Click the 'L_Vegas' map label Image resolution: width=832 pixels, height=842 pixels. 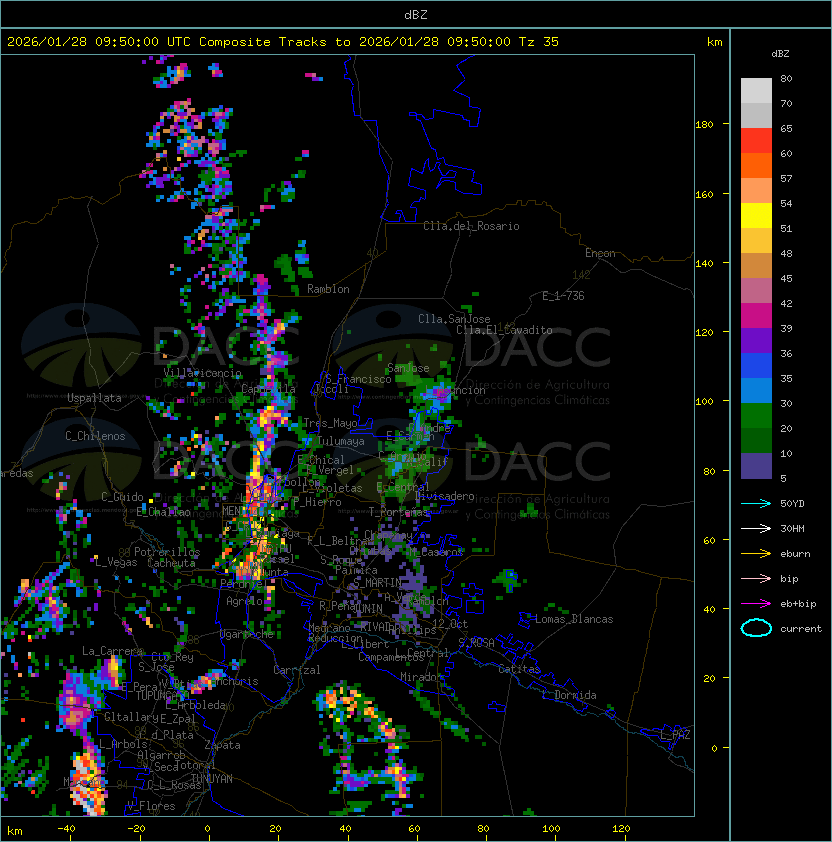click(x=116, y=562)
